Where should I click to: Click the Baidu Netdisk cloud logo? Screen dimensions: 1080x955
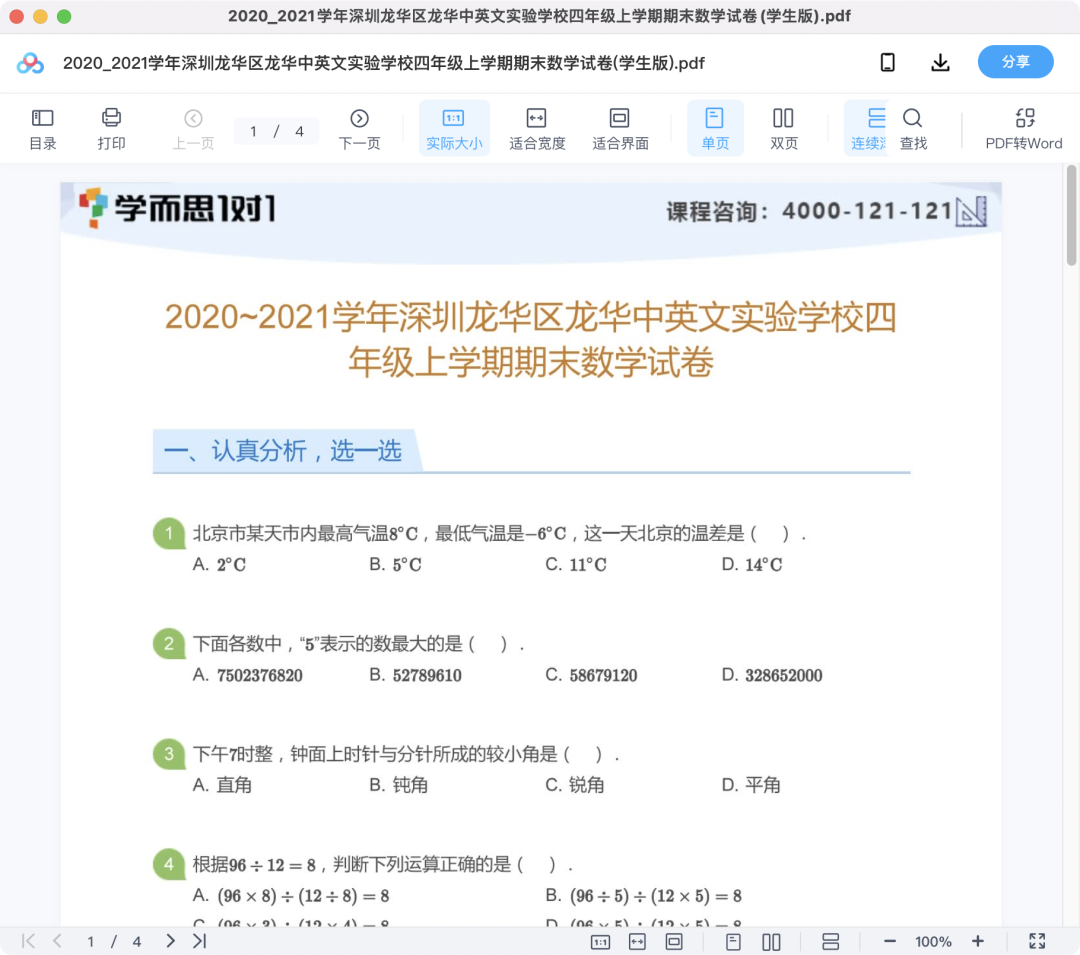[x=30, y=63]
